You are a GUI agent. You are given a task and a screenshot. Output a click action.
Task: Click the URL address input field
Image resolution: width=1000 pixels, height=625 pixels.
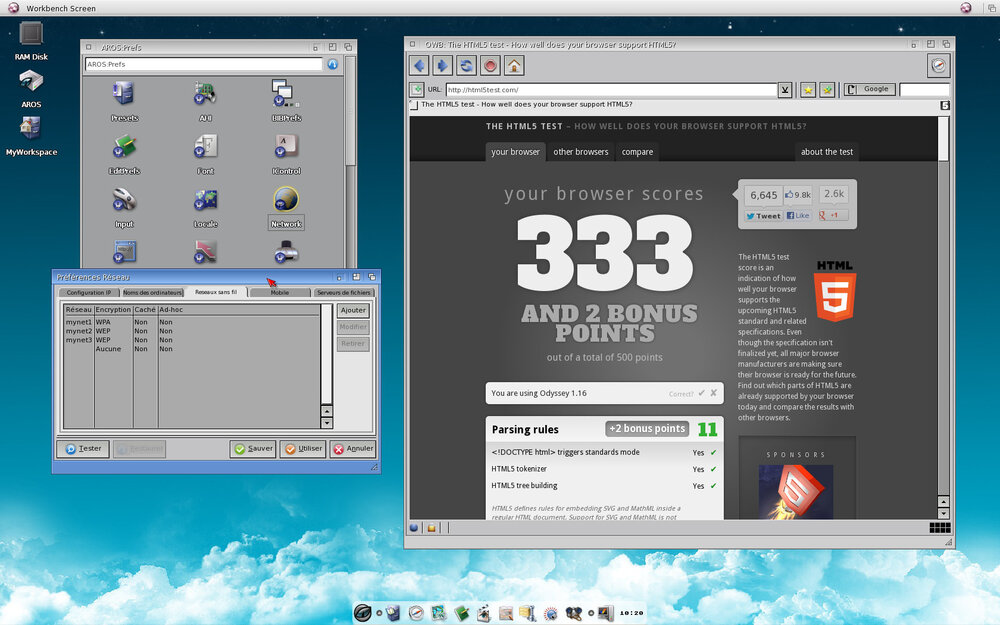(x=610, y=89)
